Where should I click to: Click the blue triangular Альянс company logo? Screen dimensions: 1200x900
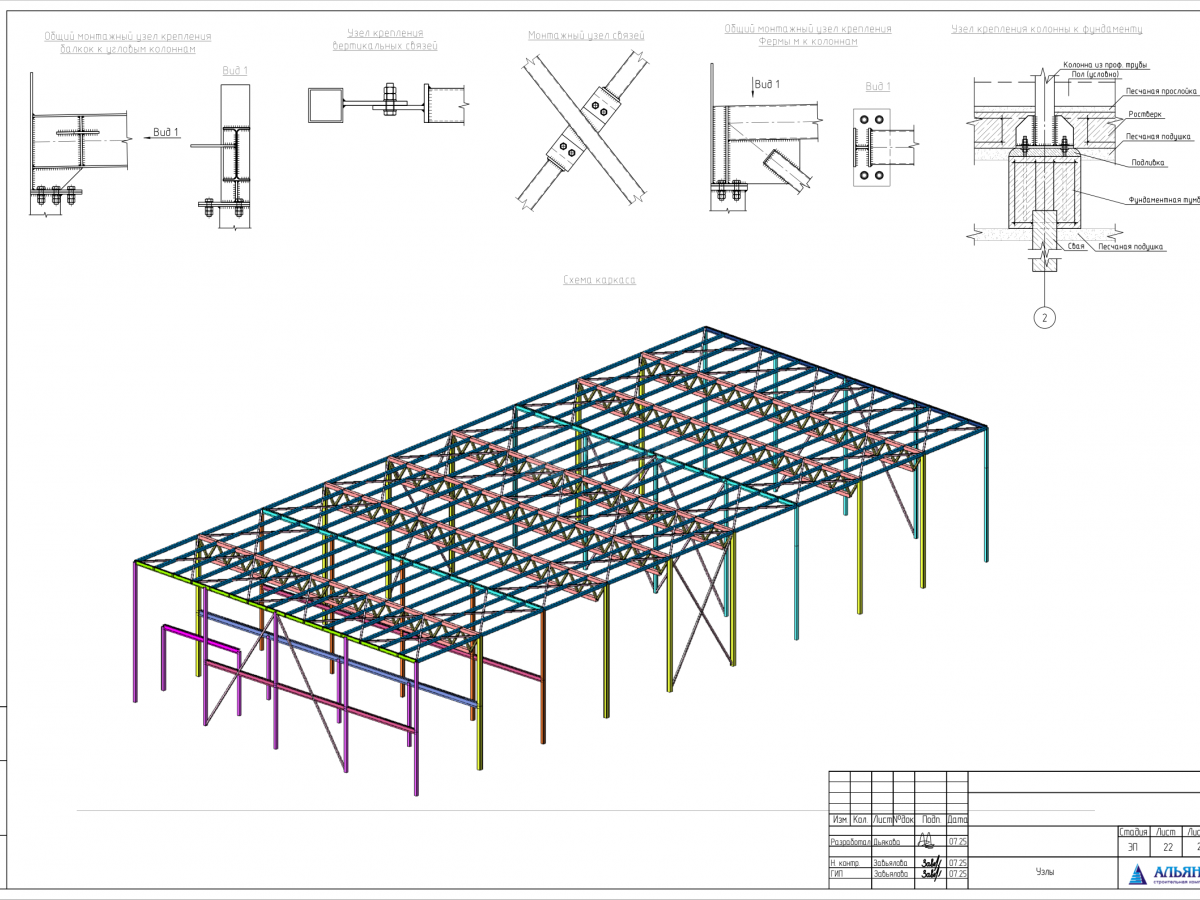(1139, 874)
